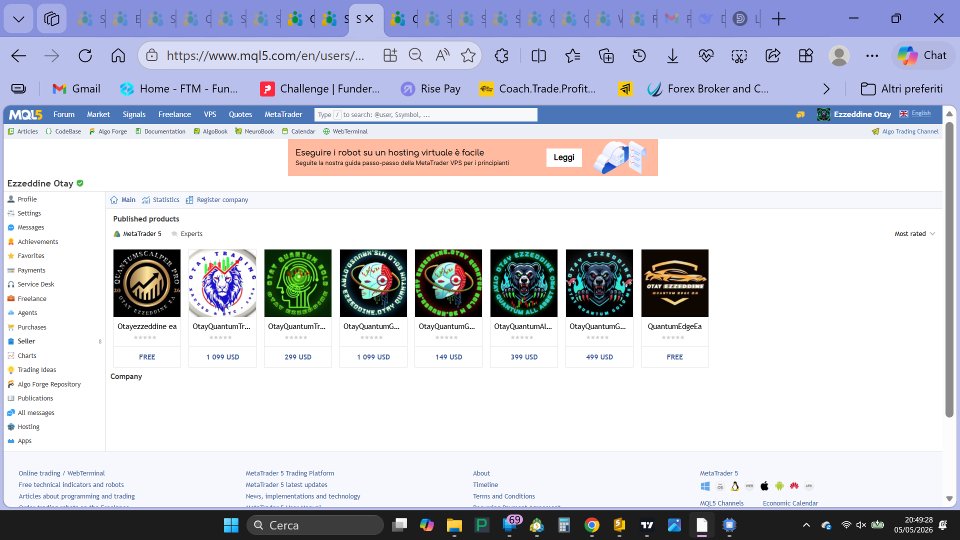The height and width of the screenshot is (540, 960).
Task: Open Trading Ideas in the sidebar
Action: click(36, 369)
